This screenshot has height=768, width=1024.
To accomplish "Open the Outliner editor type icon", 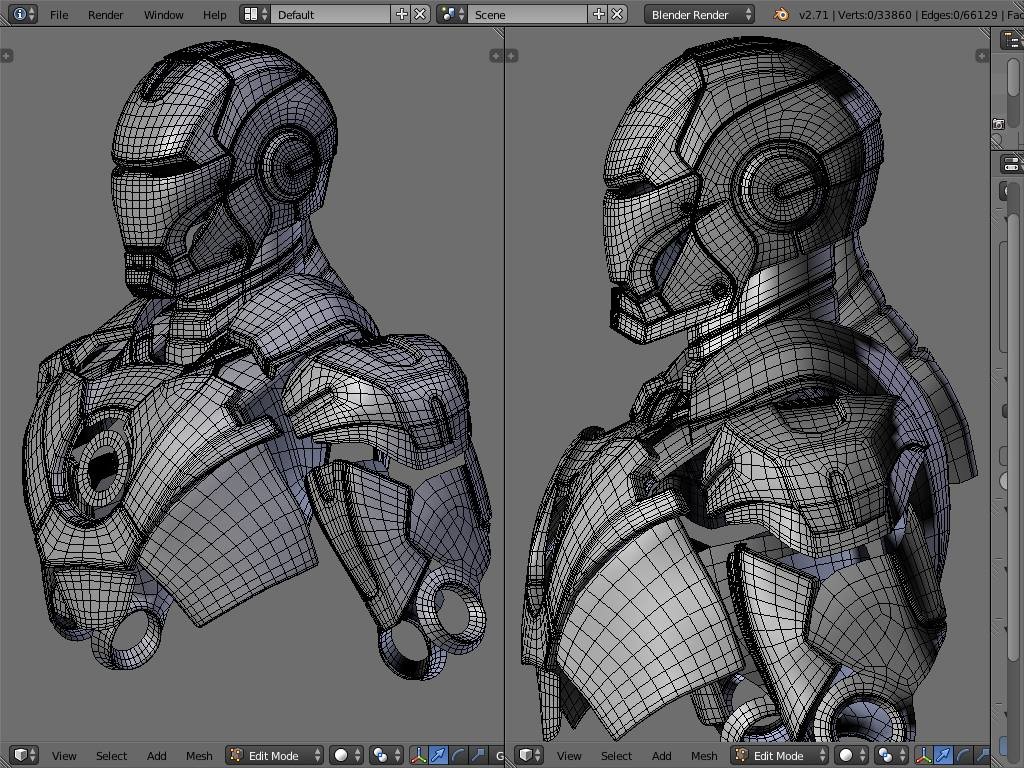I will (x=1012, y=40).
